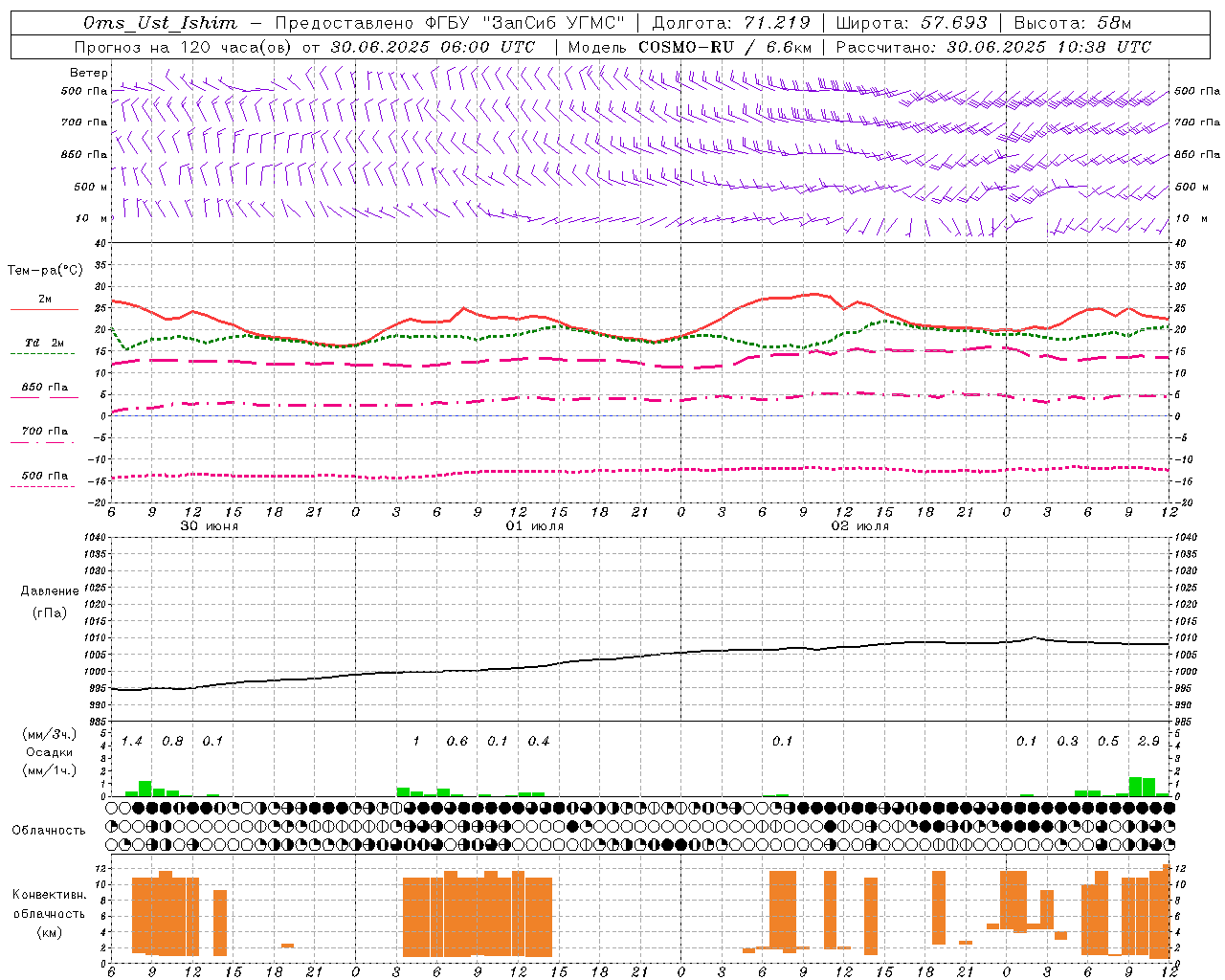Click the date label 02 июля
Image resolution: width=1225 pixels, height=980 pixels.
coord(860,526)
